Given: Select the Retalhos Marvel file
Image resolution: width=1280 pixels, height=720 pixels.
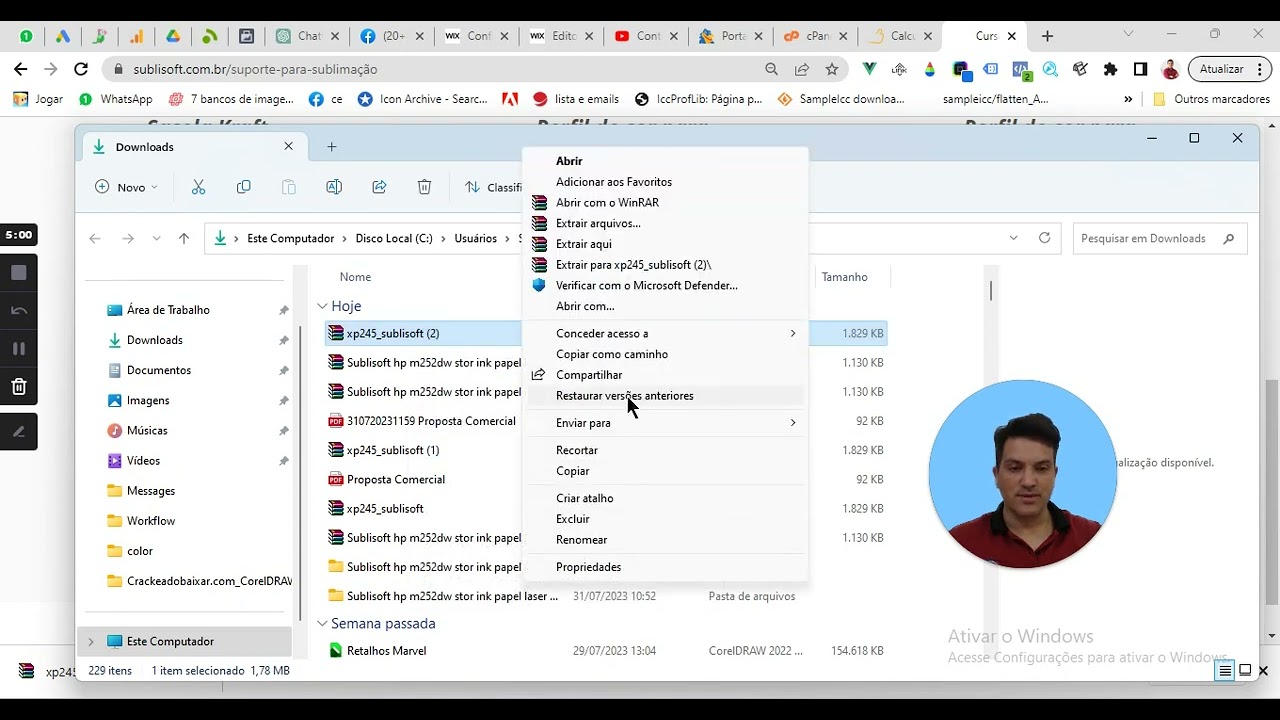Looking at the screenshot, I should pos(386,651).
